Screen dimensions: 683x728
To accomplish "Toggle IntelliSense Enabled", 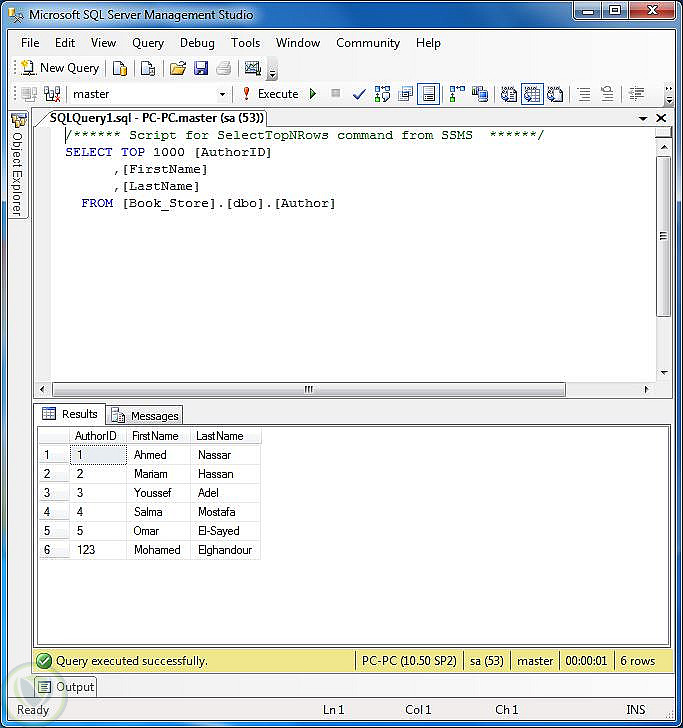I will tap(429, 94).
